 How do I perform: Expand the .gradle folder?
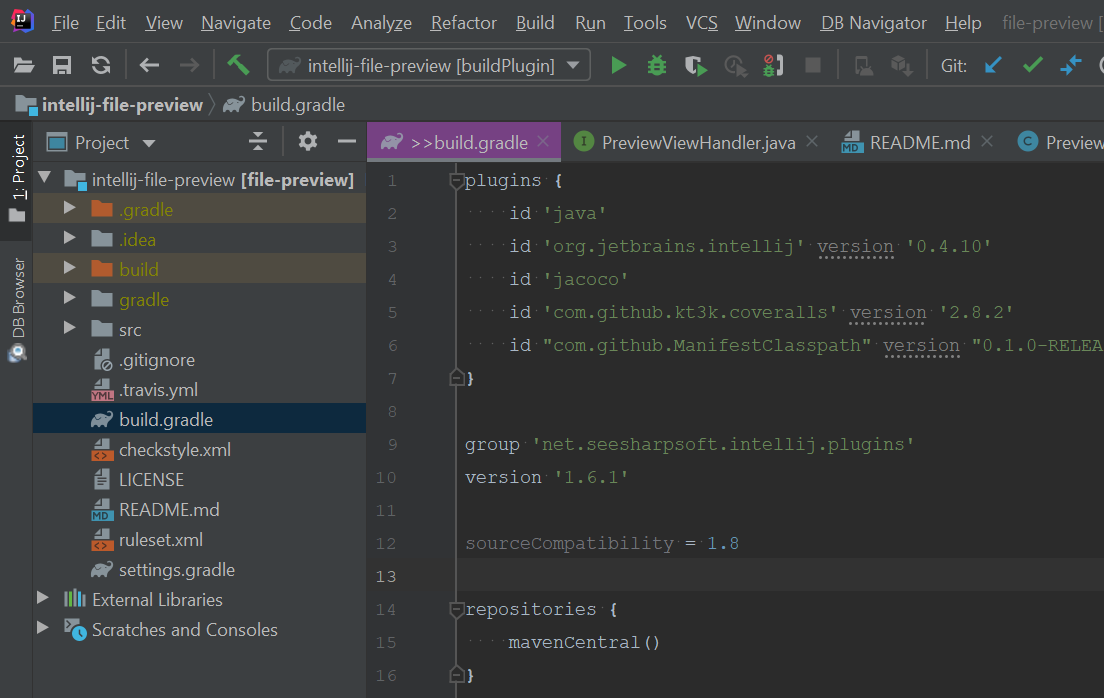point(69,208)
